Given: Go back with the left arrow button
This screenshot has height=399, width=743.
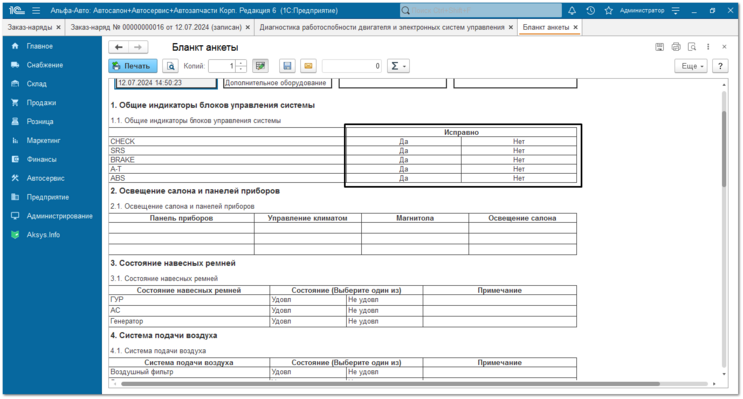Looking at the screenshot, I should pos(119,47).
